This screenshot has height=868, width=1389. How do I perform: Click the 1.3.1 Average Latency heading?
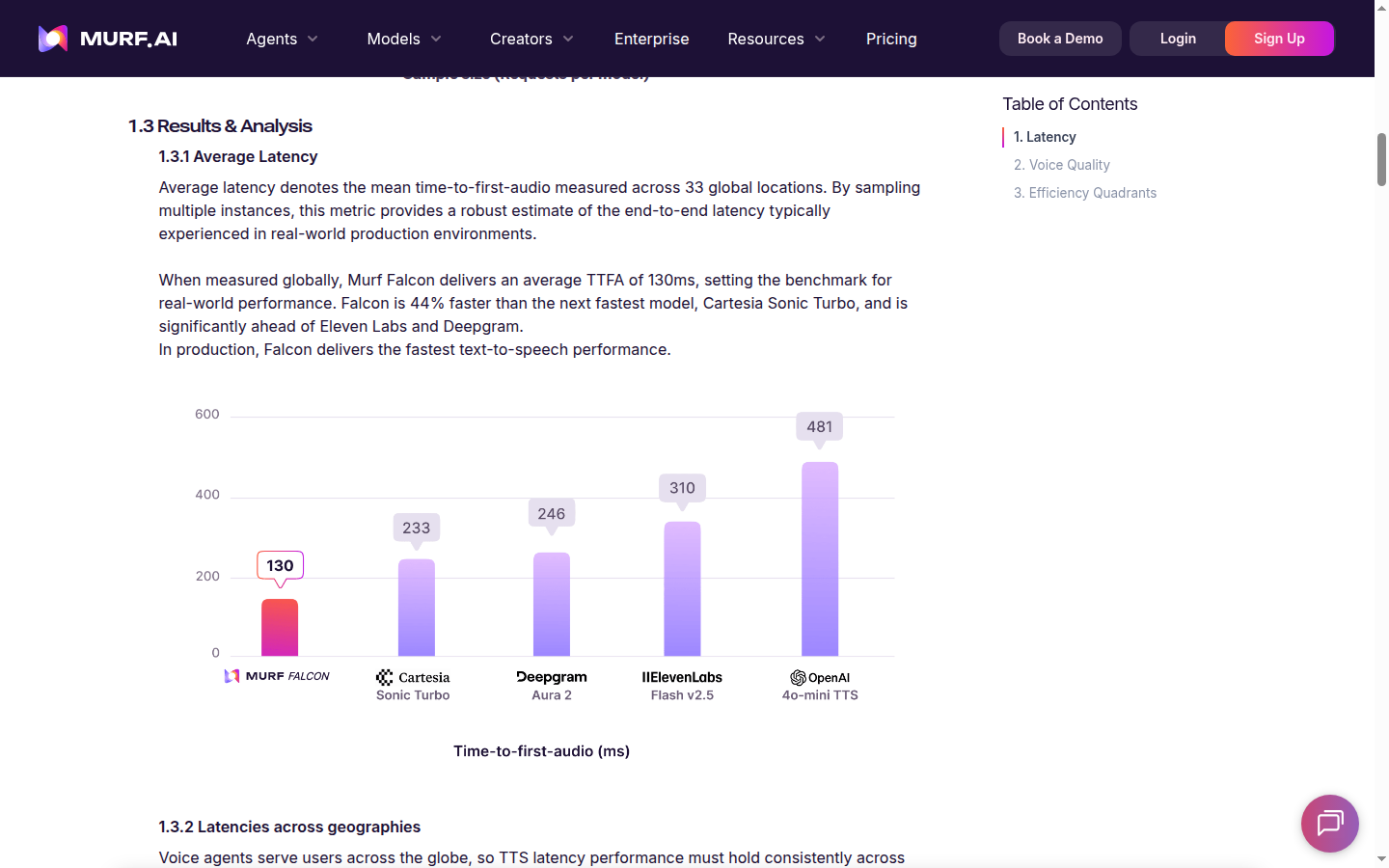pyautogui.click(x=238, y=156)
